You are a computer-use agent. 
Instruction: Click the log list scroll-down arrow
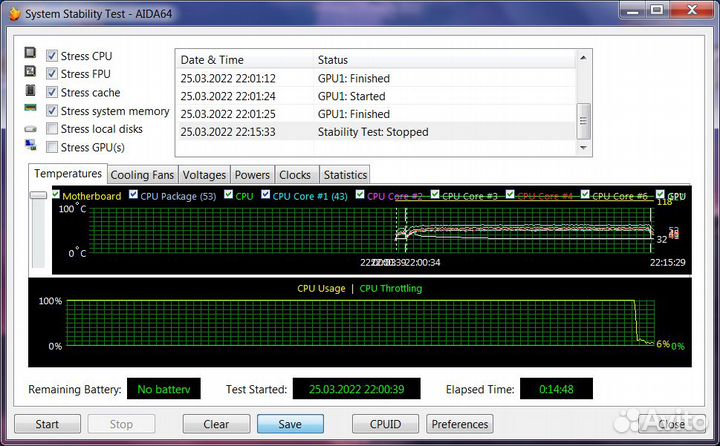coord(583,147)
